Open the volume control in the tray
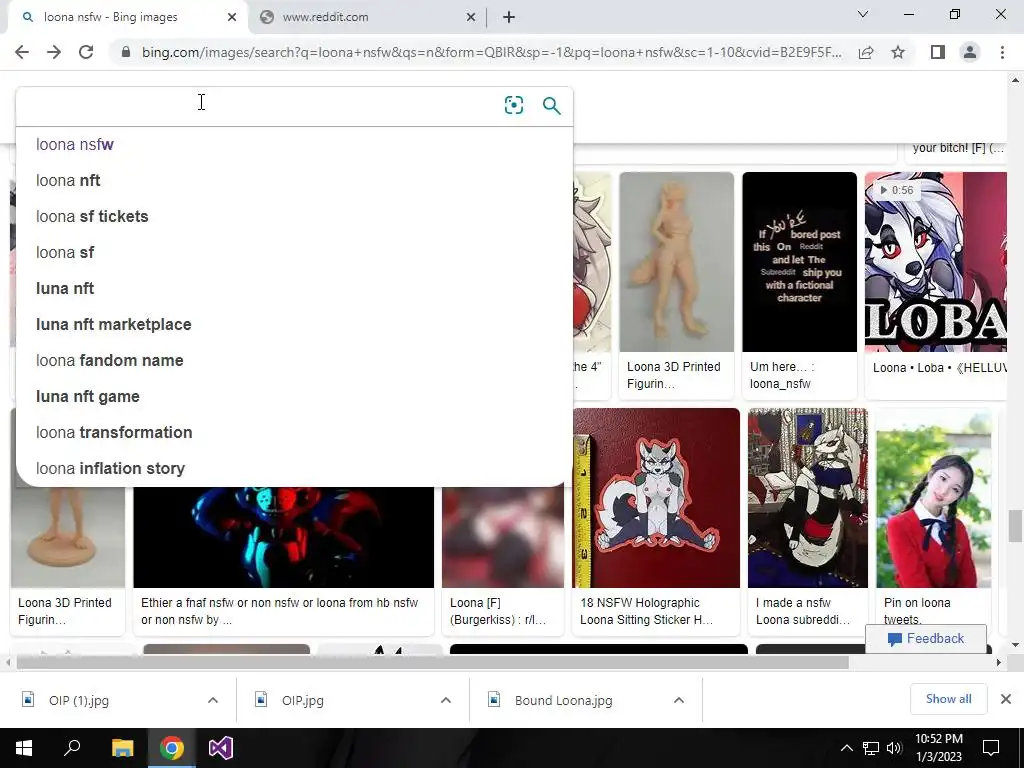This screenshot has width=1024, height=768. (894, 748)
